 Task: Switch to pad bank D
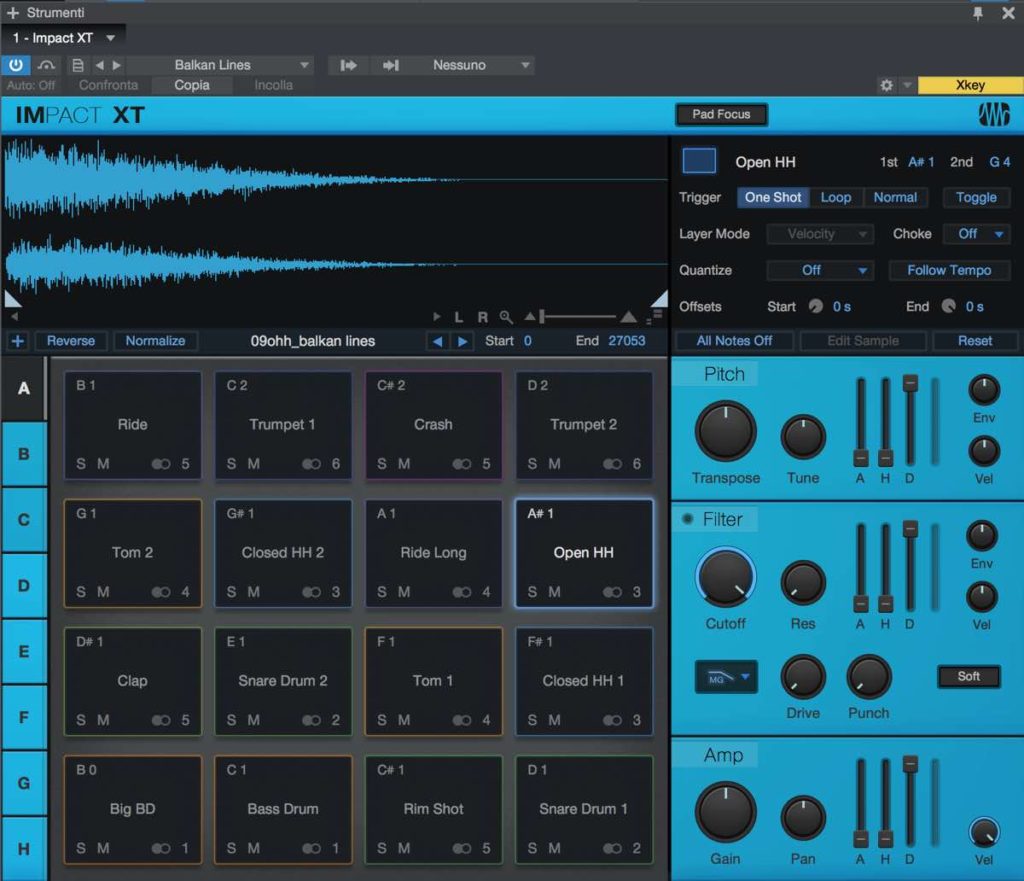click(x=24, y=585)
